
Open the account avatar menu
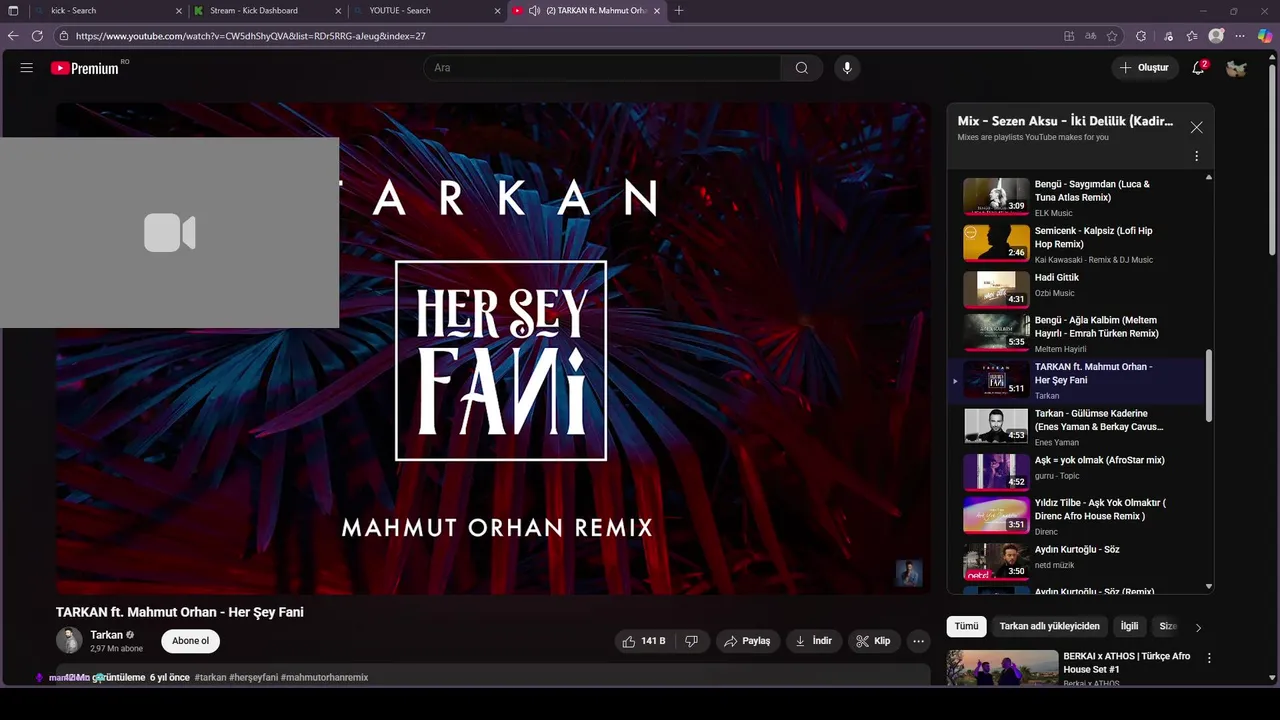pos(1236,68)
